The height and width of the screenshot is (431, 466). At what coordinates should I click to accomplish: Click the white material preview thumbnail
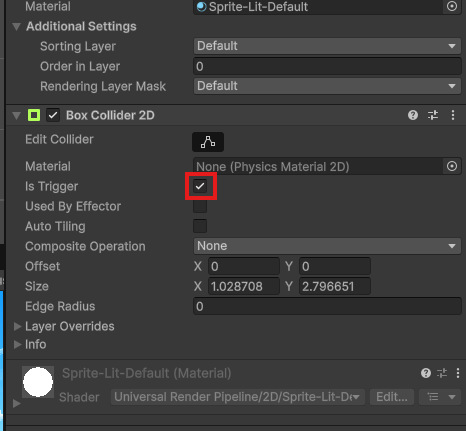(38, 382)
